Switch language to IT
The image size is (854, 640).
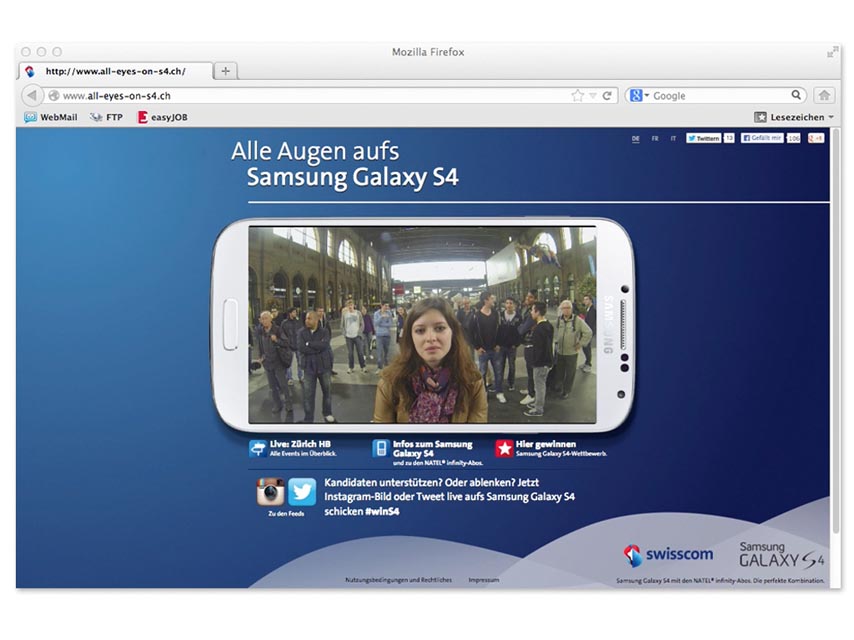coord(673,139)
